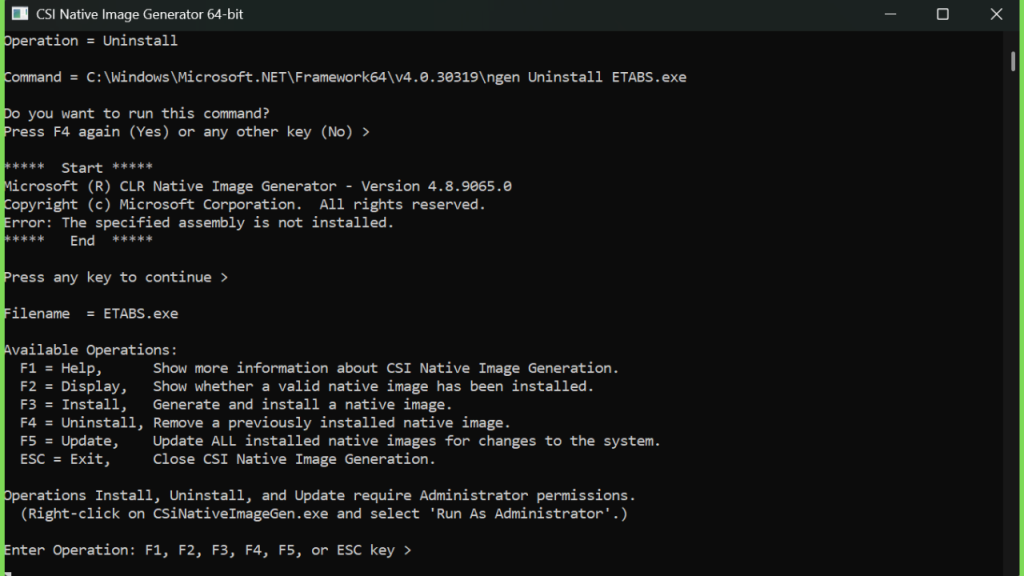Click the console app icon in title bar
Image resolution: width=1024 pixels, height=576 pixels.
pos(20,14)
